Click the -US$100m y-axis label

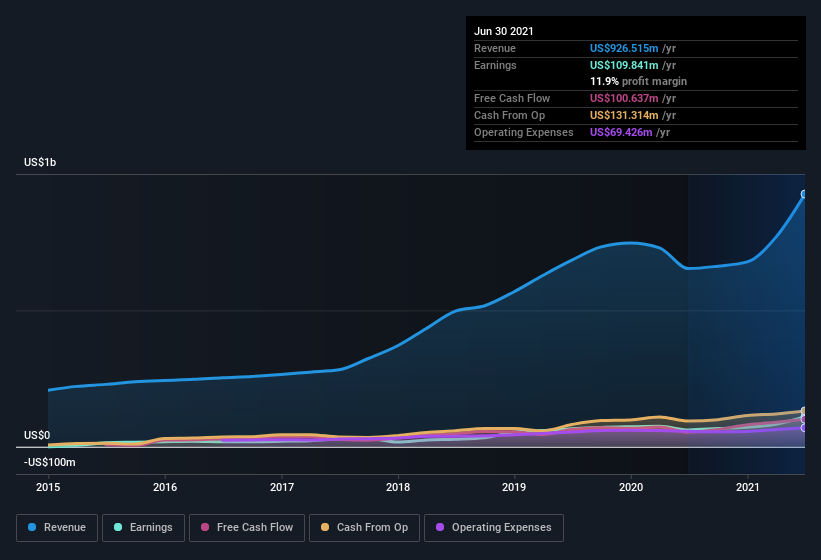50,462
